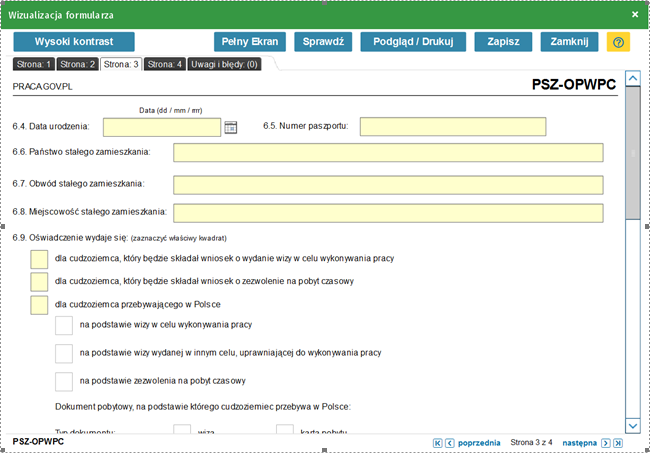Focus the Data urodzenia input field
650x453 pixels.
pyautogui.click(x=162, y=127)
